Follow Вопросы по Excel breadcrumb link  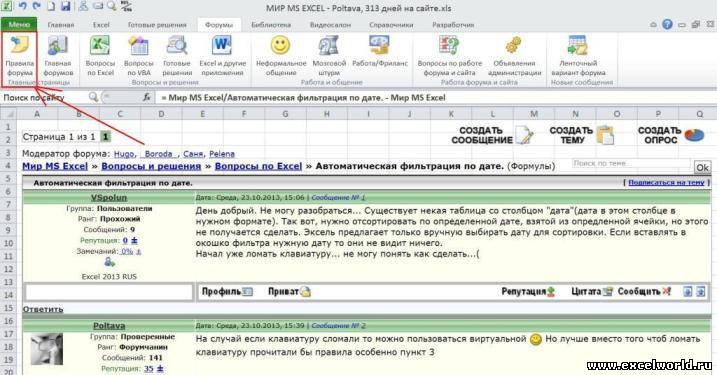point(258,166)
